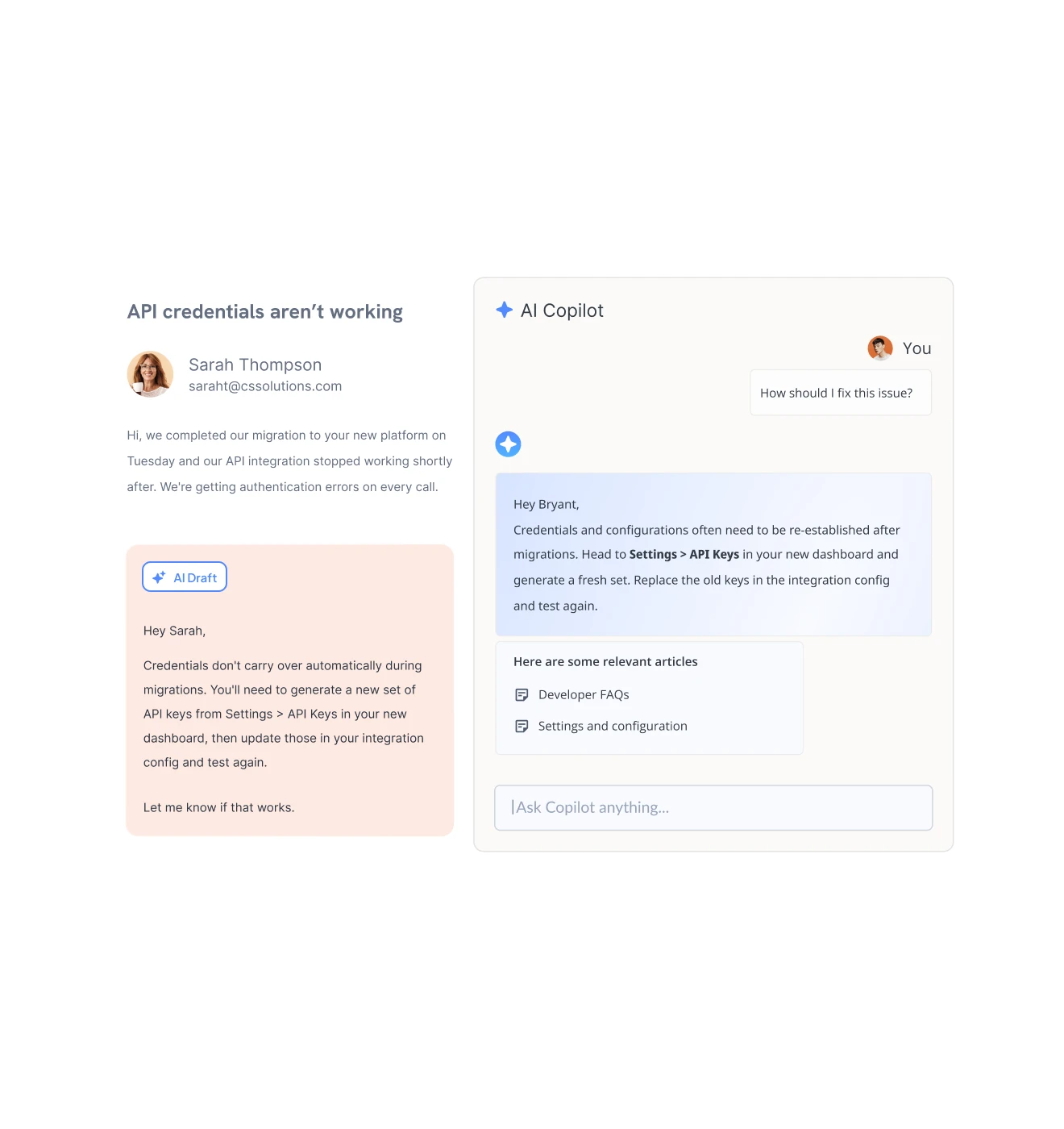This screenshot has width=1064, height=1129.
Task: Click the AI draft text 'Hey Sarah,'
Action: point(174,631)
